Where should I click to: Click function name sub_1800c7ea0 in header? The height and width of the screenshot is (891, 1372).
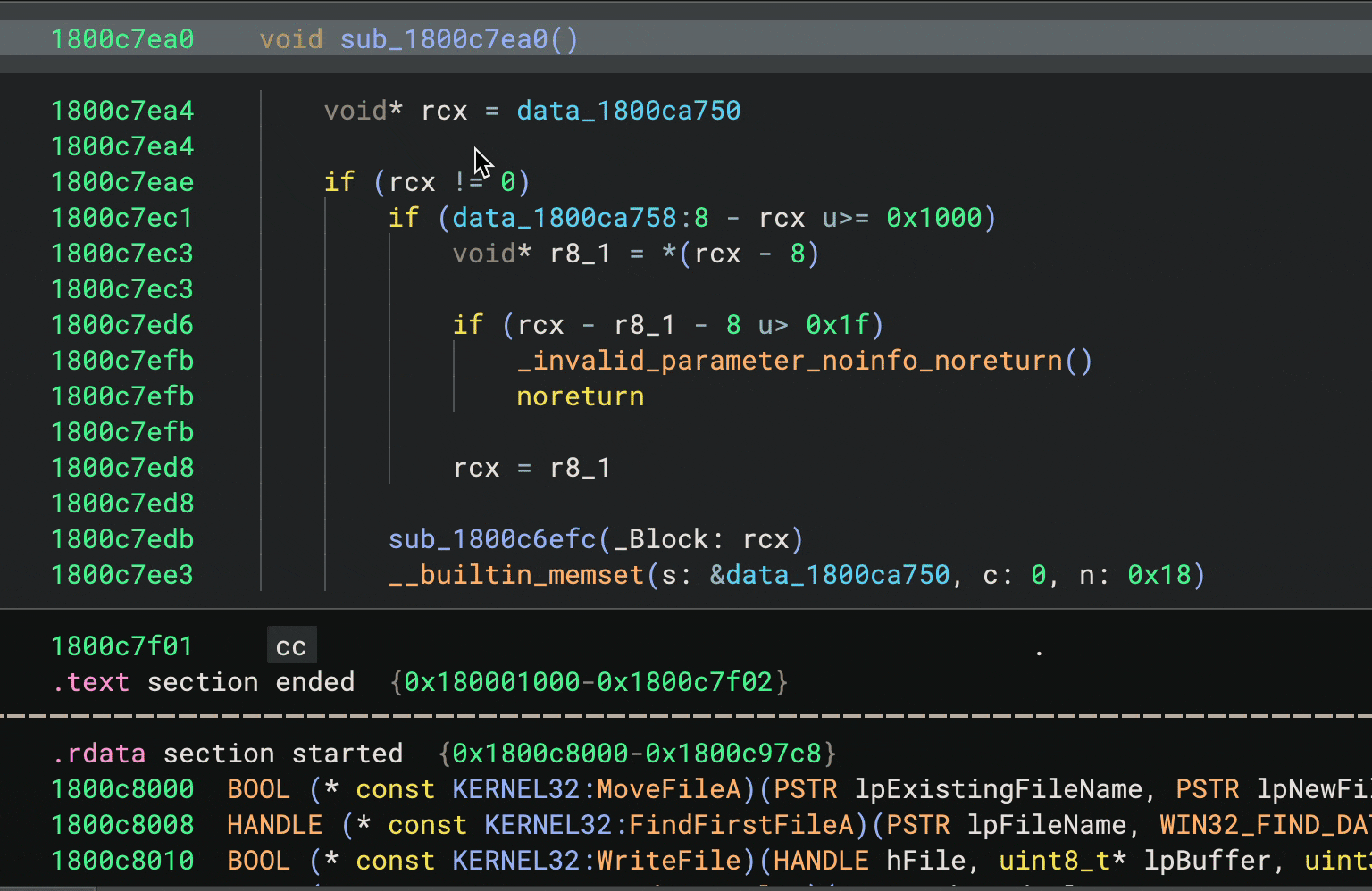pos(444,39)
